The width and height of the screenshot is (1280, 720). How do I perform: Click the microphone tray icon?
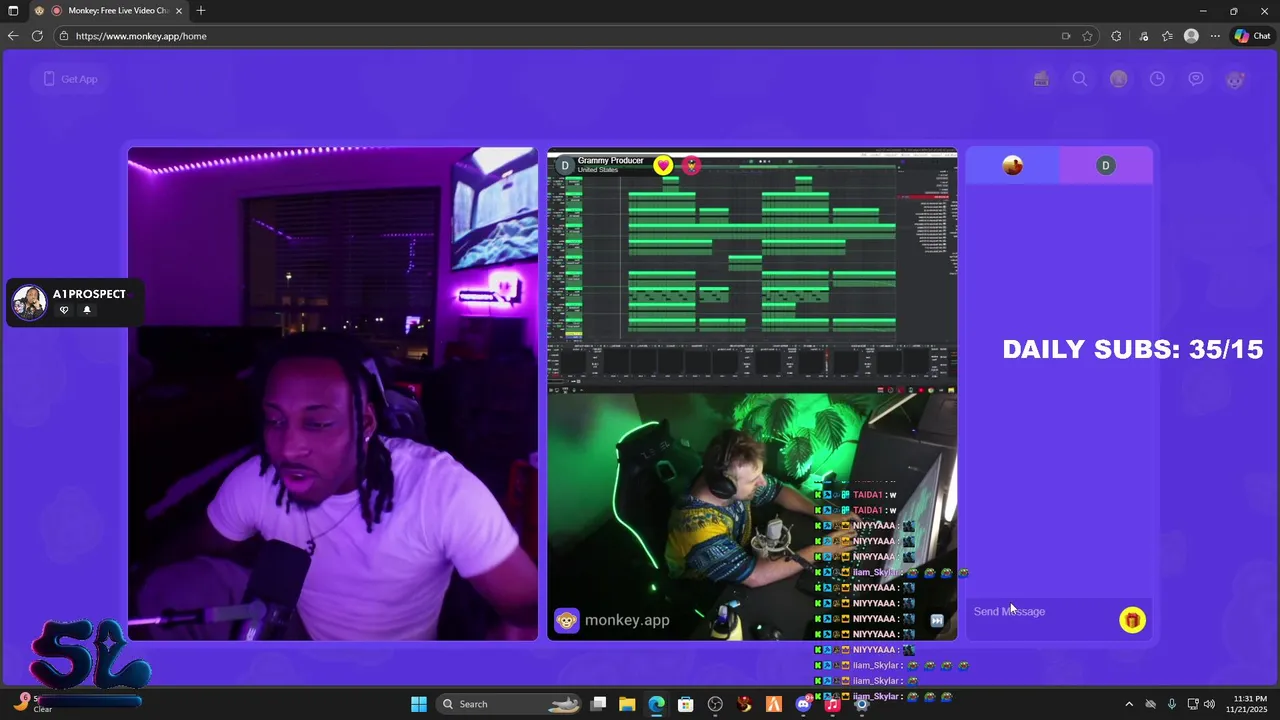point(1172,704)
